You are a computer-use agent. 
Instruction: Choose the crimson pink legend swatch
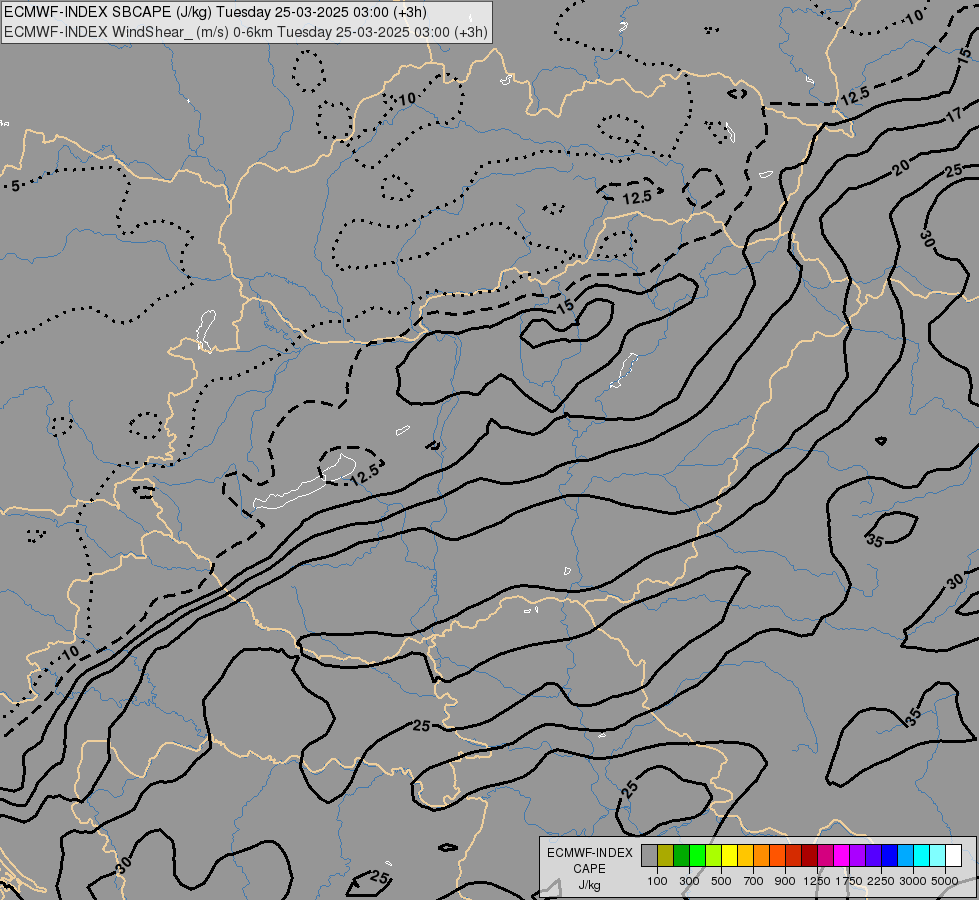tap(825, 856)
